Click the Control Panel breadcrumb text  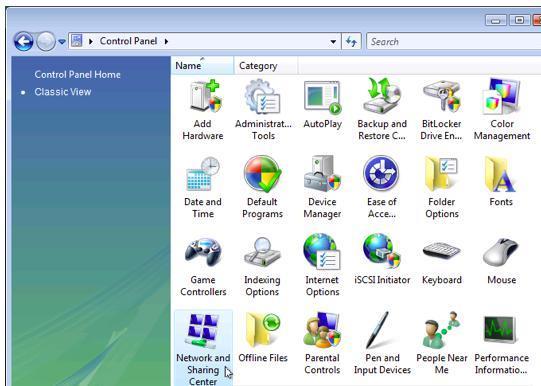128,41
